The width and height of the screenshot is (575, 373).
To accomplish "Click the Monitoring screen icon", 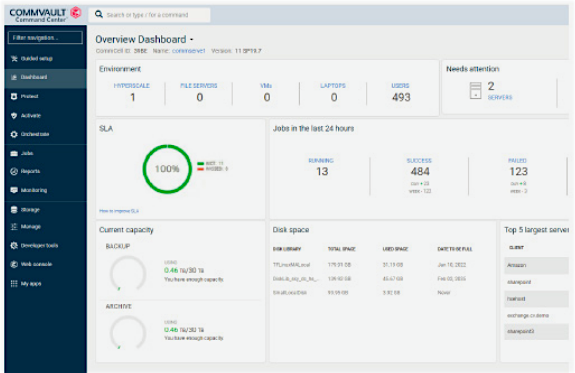I will tap(14, 190).
